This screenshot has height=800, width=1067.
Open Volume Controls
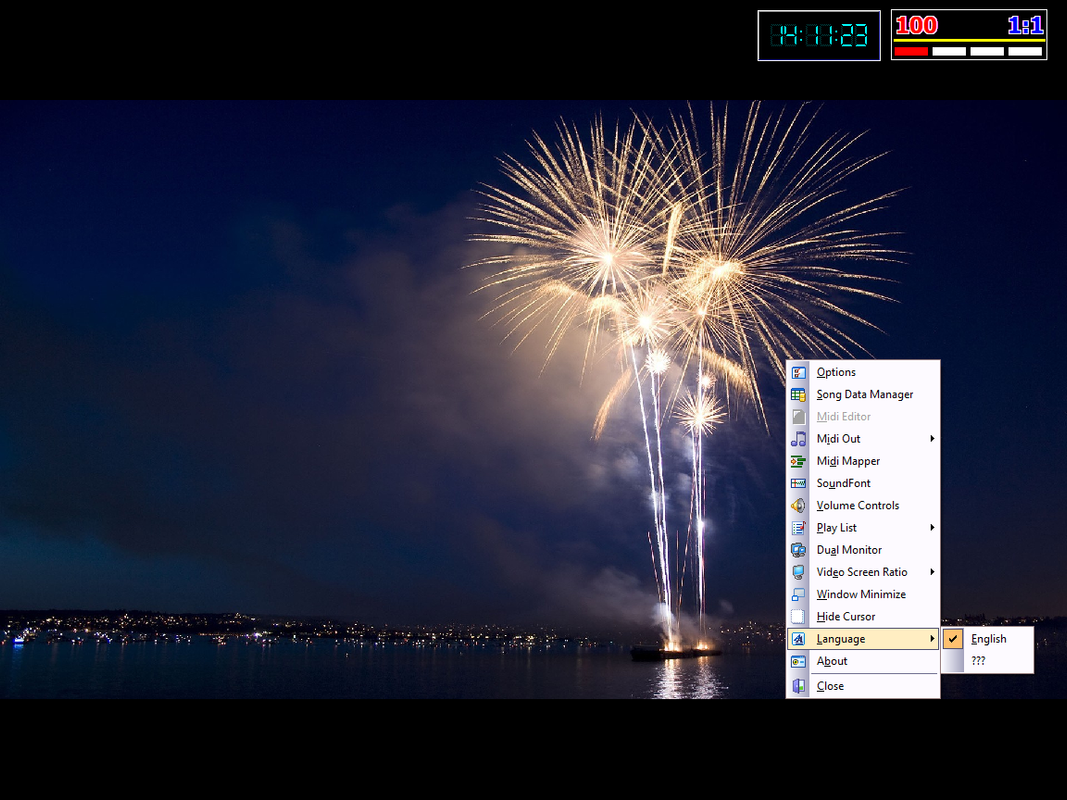[863, 505]
